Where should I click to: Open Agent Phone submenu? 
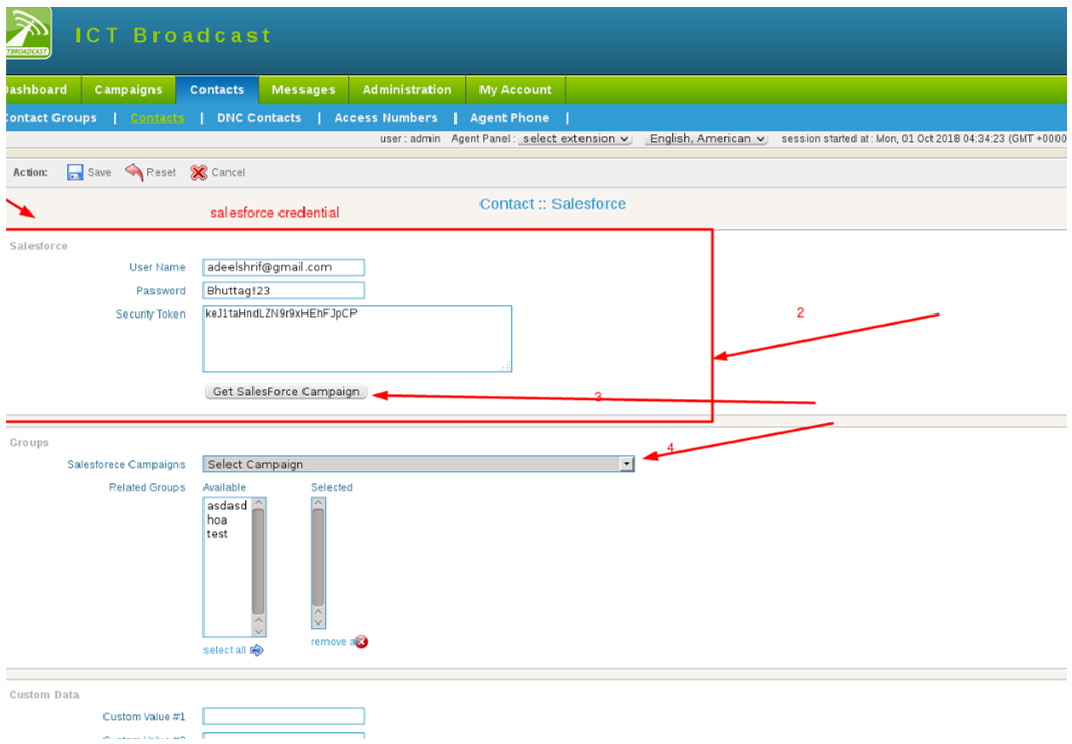click(x=509, y=118)
